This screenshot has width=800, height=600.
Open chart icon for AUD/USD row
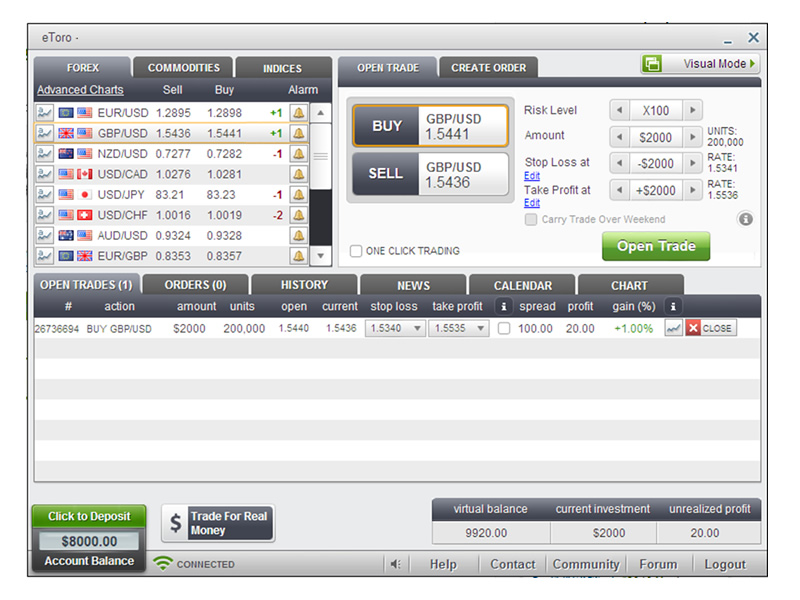point(45,235)
